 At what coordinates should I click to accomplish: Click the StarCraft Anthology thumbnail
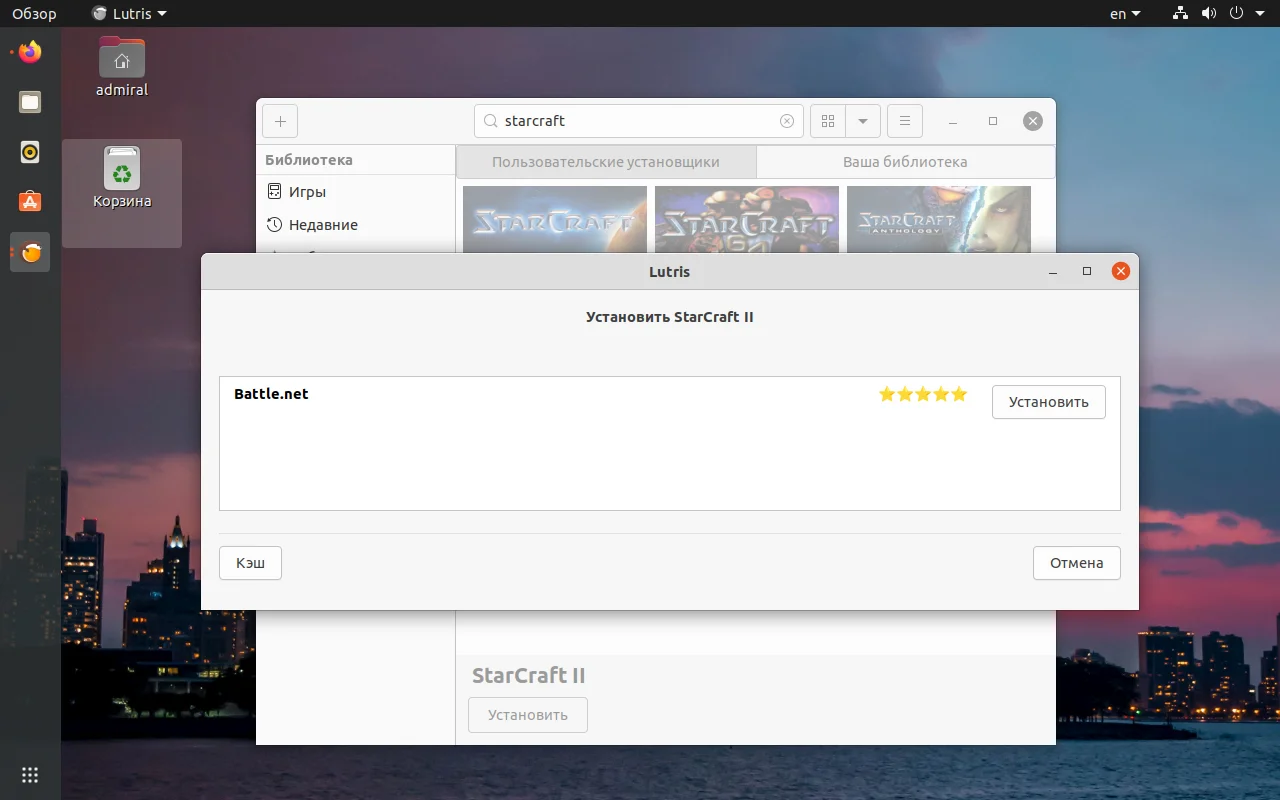[939, 219]
